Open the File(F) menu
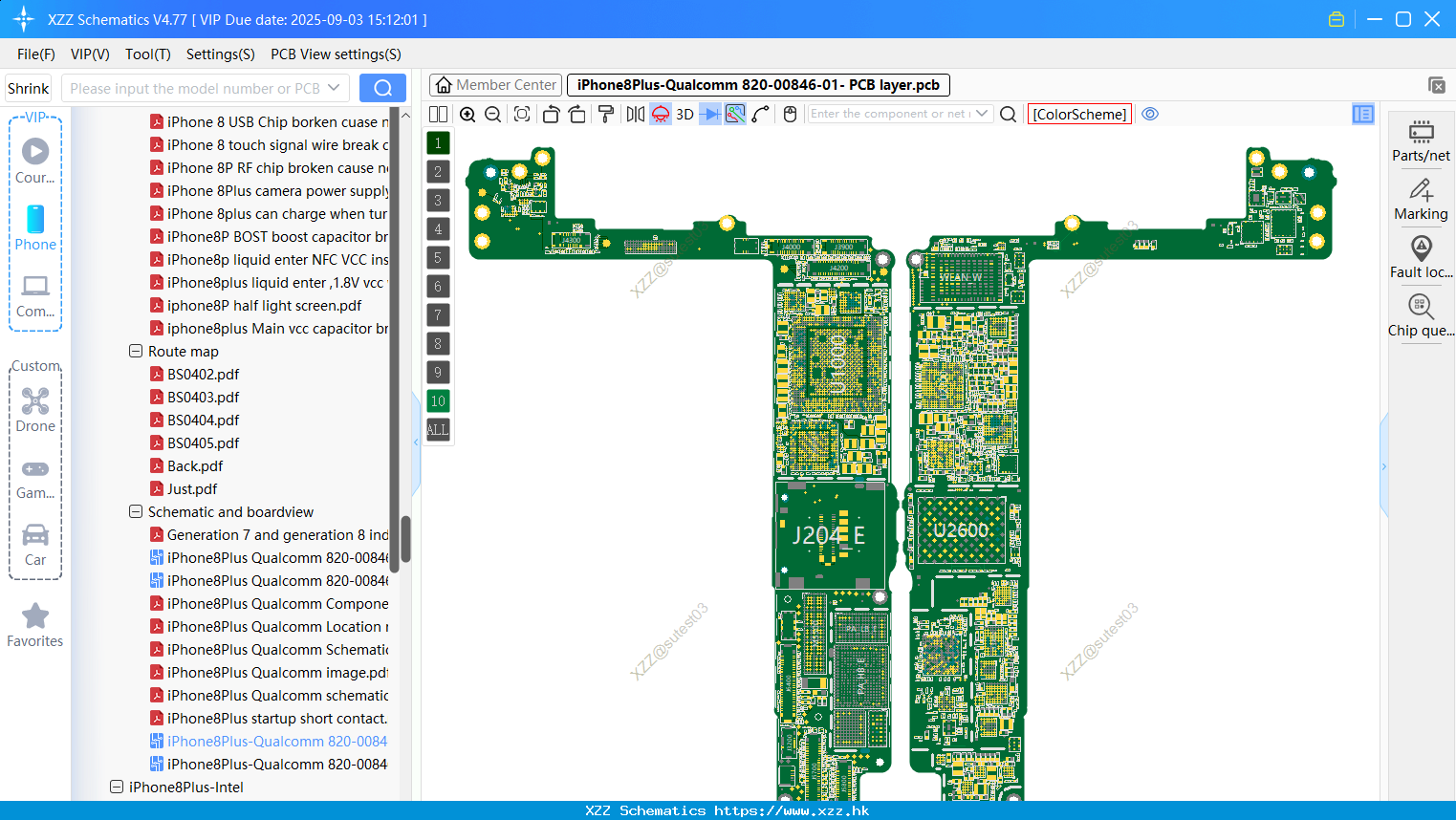 [x=36, y=54]
